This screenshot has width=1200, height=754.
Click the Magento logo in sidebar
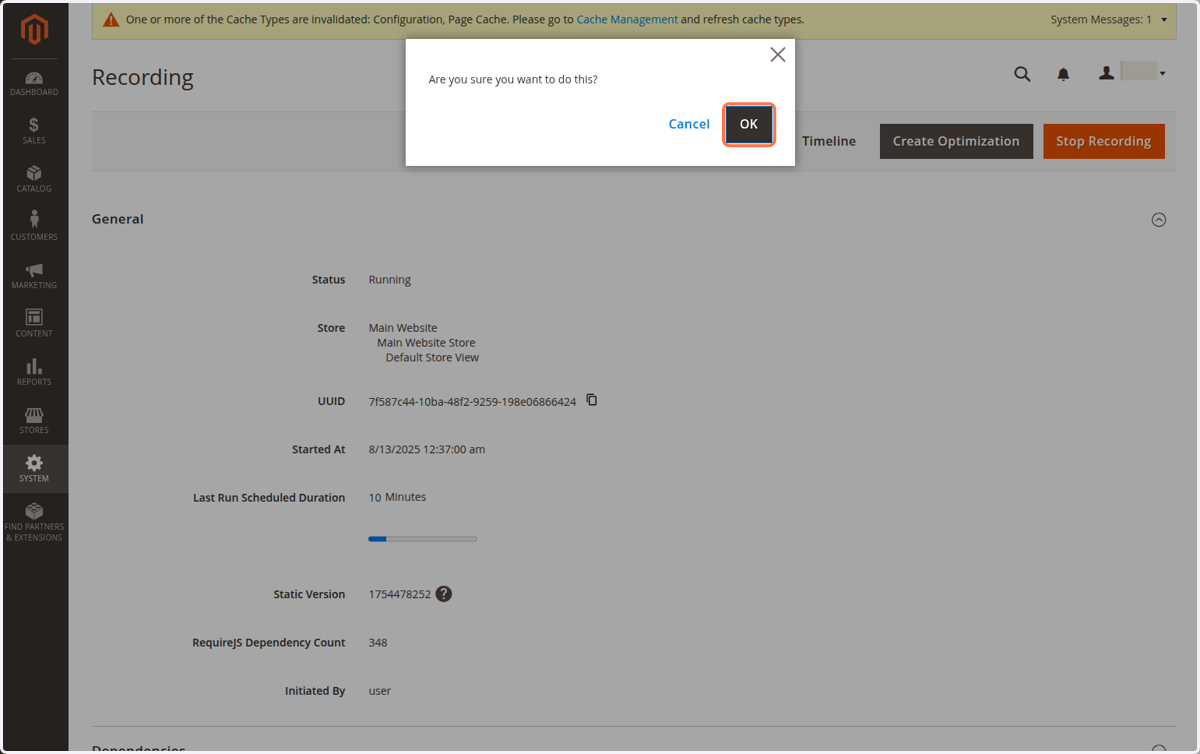tap(34, 30)
